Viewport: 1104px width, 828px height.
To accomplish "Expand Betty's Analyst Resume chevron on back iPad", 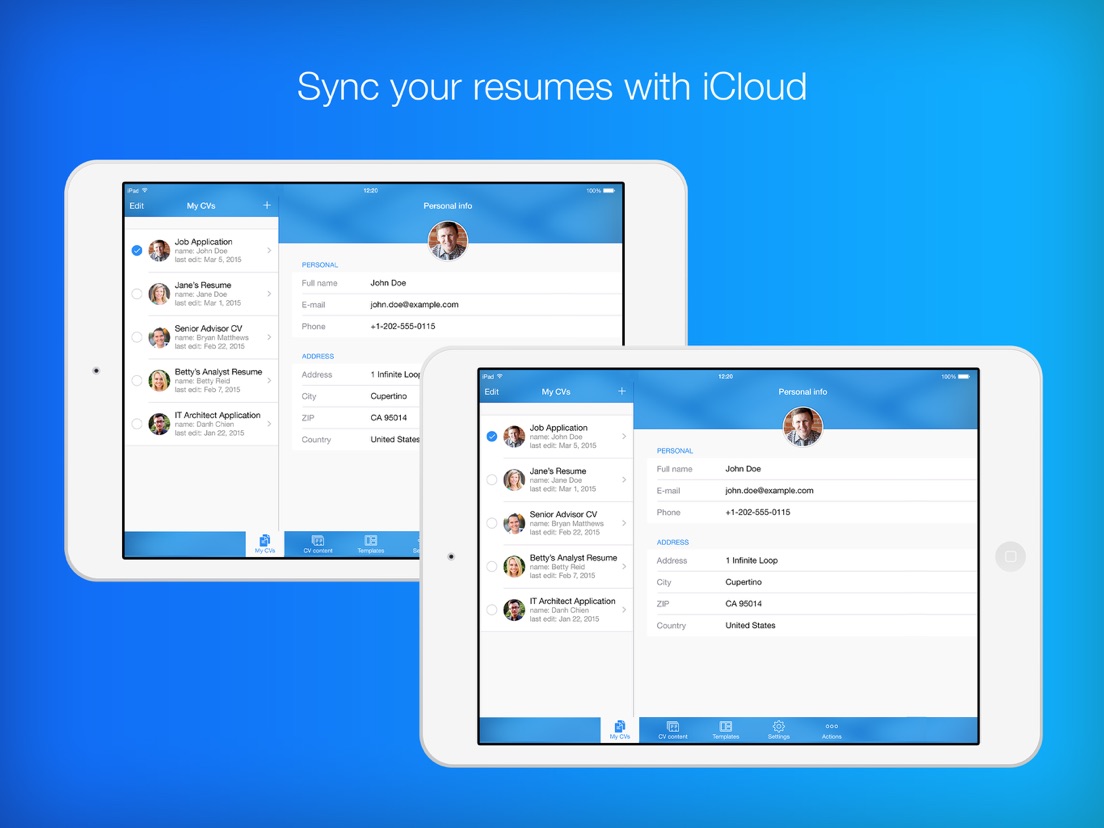I will [270, 380].
